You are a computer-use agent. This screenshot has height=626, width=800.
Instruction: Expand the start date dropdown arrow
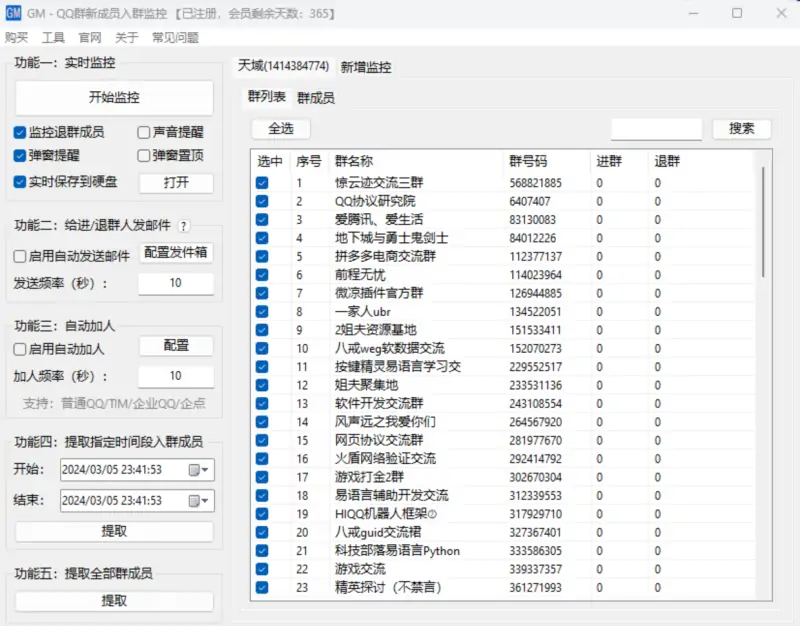207,469
